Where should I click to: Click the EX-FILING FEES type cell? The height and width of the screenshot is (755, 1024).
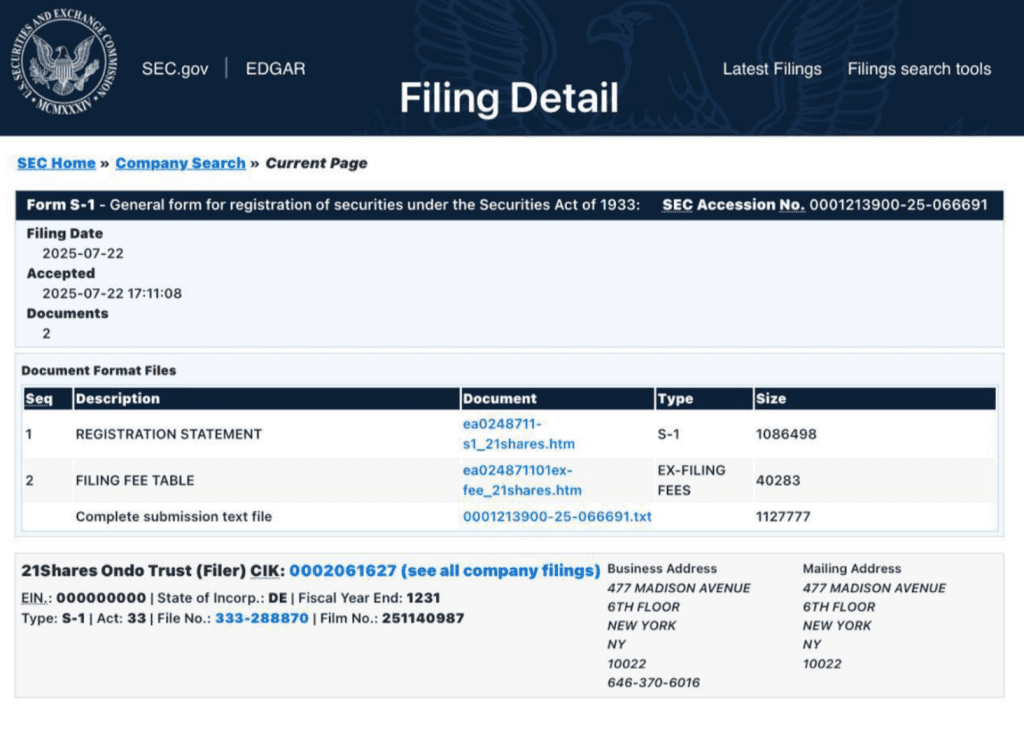point(692,480)
